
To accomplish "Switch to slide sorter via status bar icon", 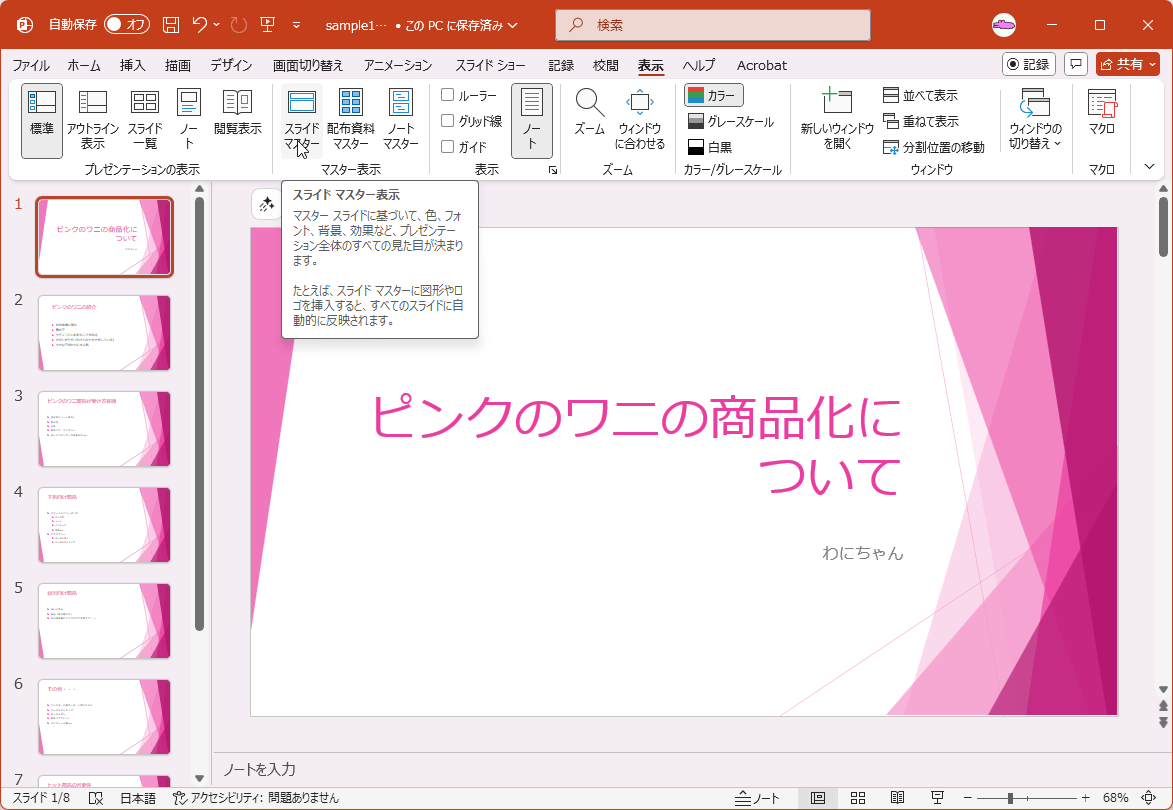I will pos(858,798).
